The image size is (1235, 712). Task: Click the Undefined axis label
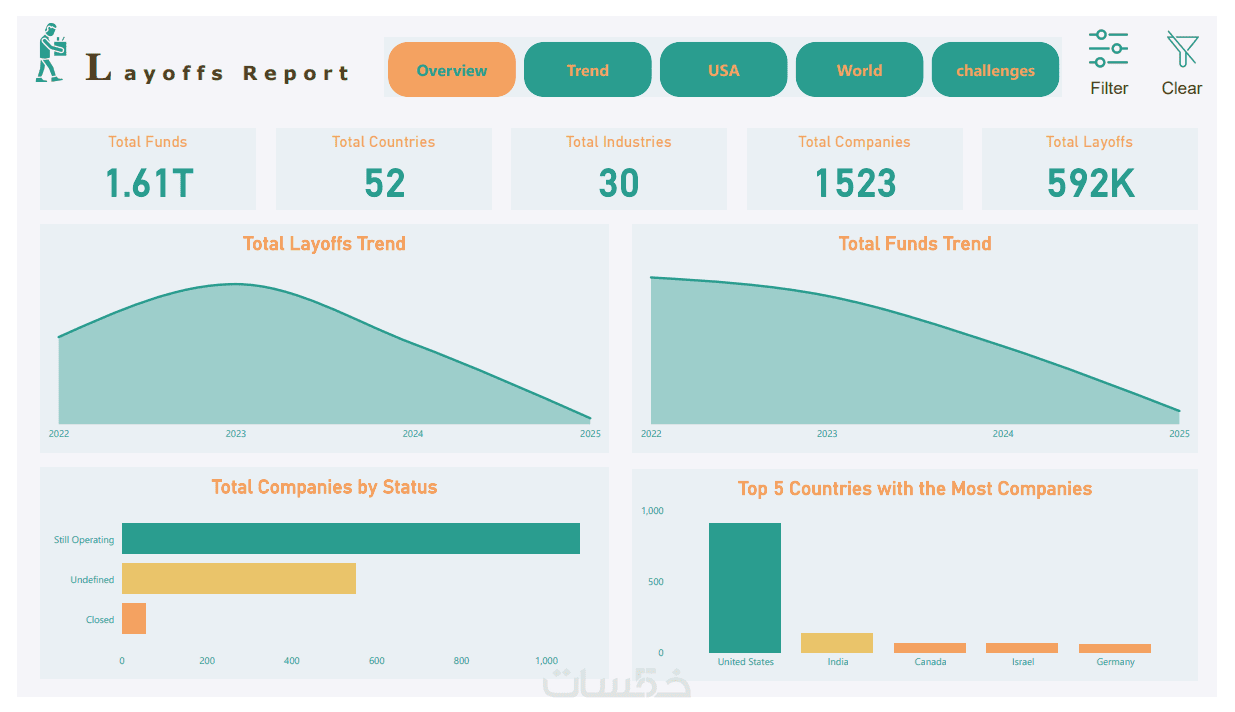click(92, 580)
